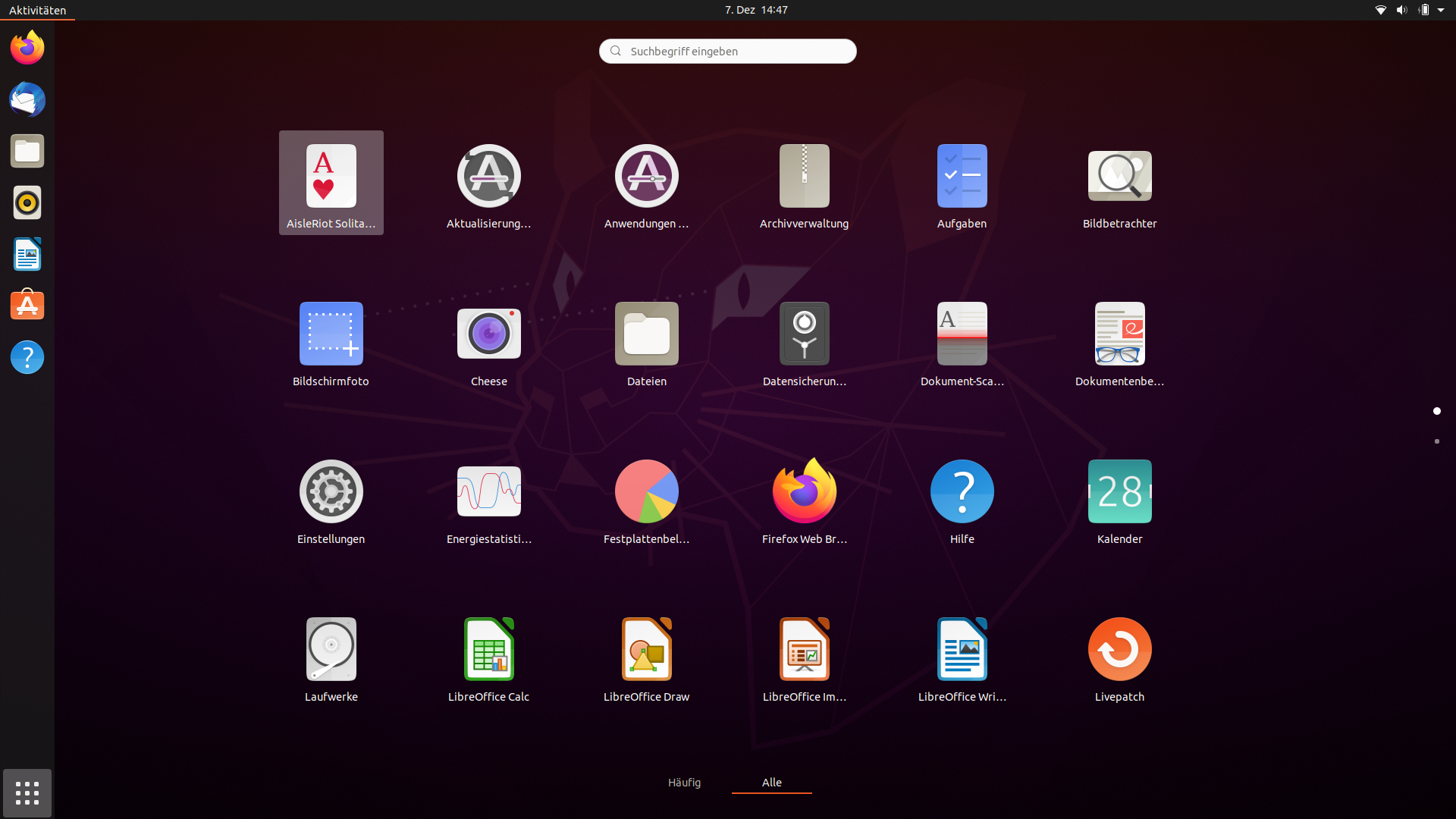Toggle the show applications grid button
Screen dimensions: 1456x819
coord(27,793)
